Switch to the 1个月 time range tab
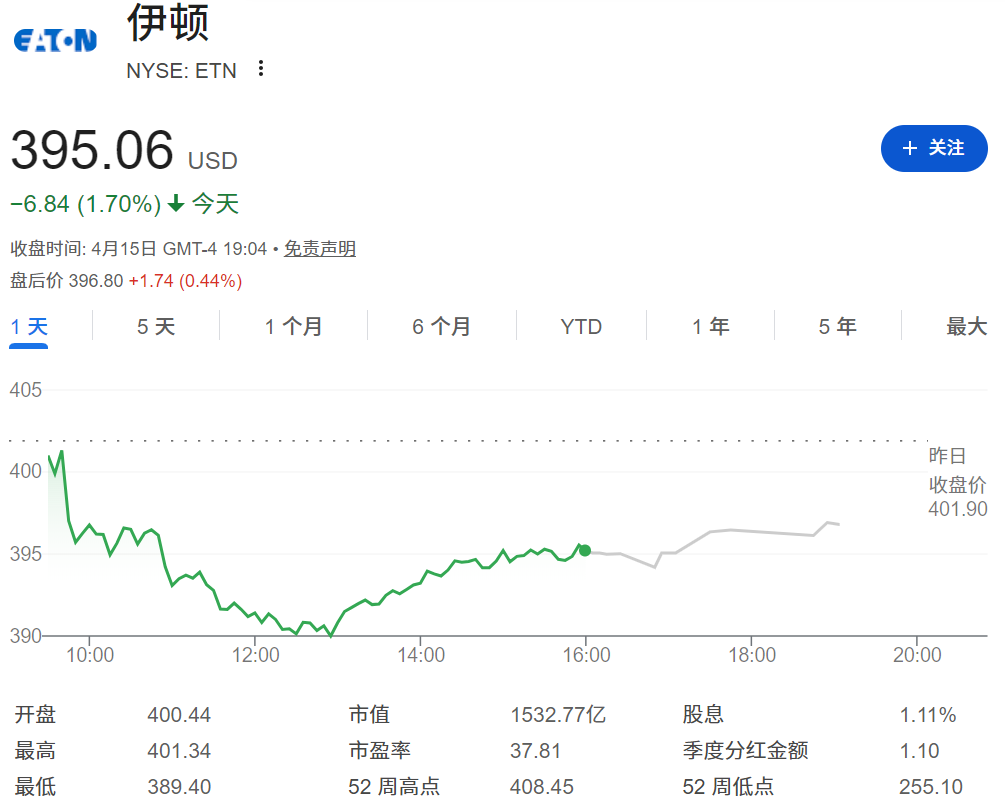The width and height of the screenshot is (1005, 800). pos(293,326)
